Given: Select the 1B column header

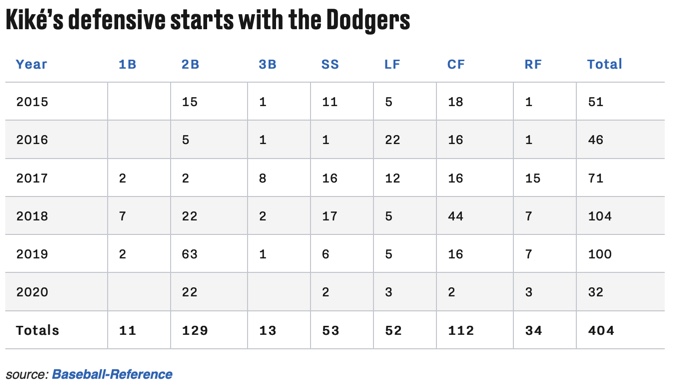Looking at the screenshot, I should [128, 64].
